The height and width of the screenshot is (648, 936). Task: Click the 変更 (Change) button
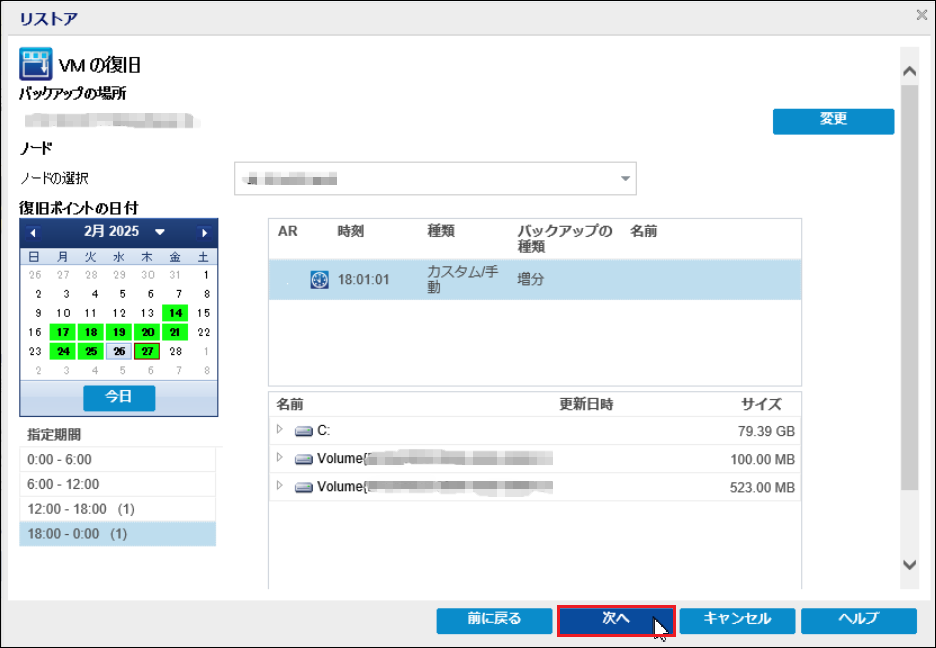coord(833,120)
